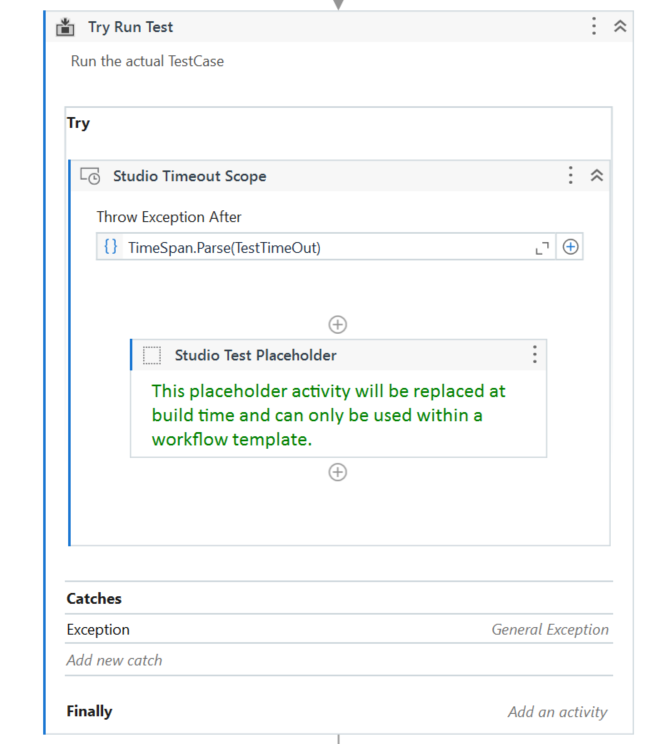Image resolution: width=664 pixels, height=744 pixels.
Task: Click Add an activity in Finally
Action: pos(557,712)
